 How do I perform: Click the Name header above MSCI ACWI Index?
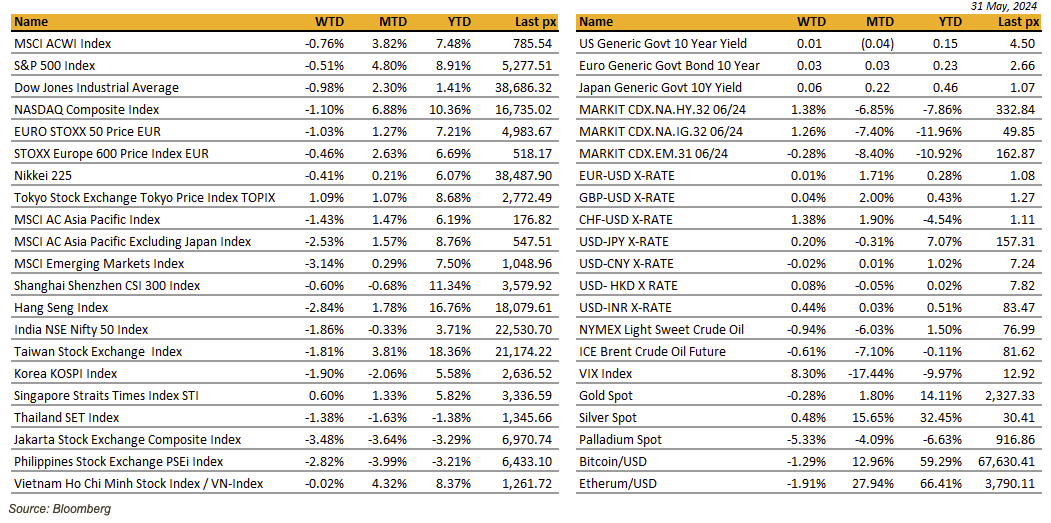(x=31, y=22)
